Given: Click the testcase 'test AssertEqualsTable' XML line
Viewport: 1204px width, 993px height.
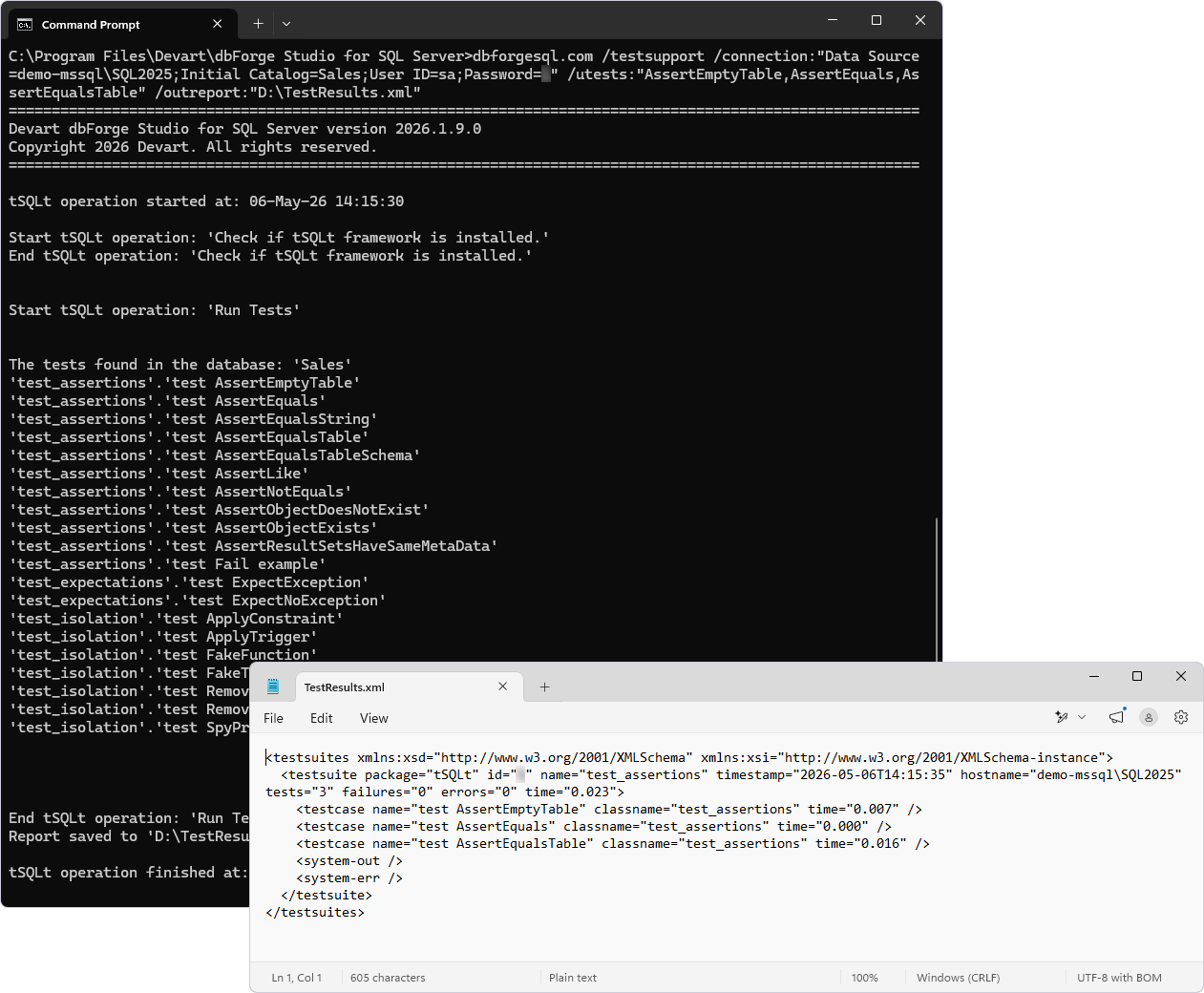Looking at the screenshot, I should point(613,843).
